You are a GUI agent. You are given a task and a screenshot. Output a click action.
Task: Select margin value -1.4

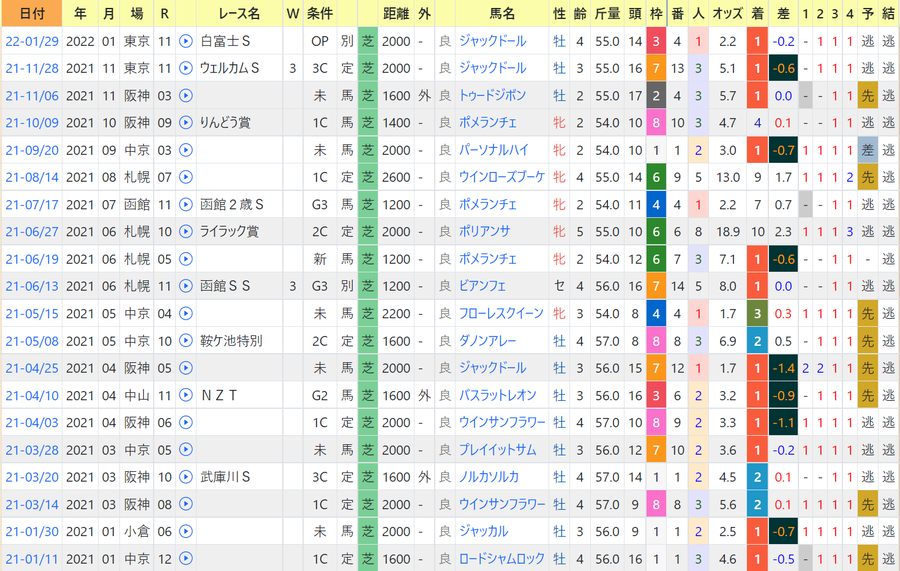[x=783, y=368]
